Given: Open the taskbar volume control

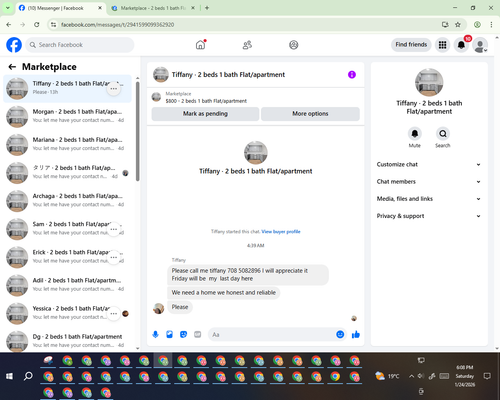Looking at the screenshot, I should [x=421, y=376].
